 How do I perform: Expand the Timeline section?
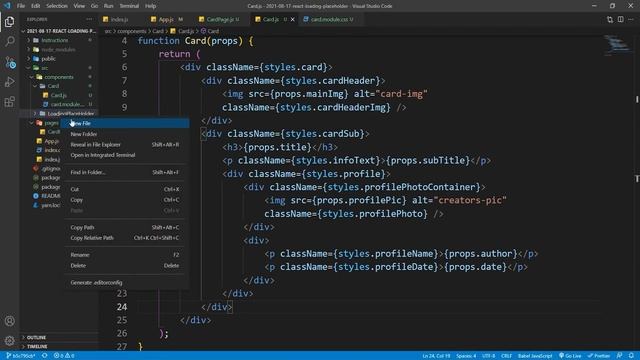(x=37, y=347)
